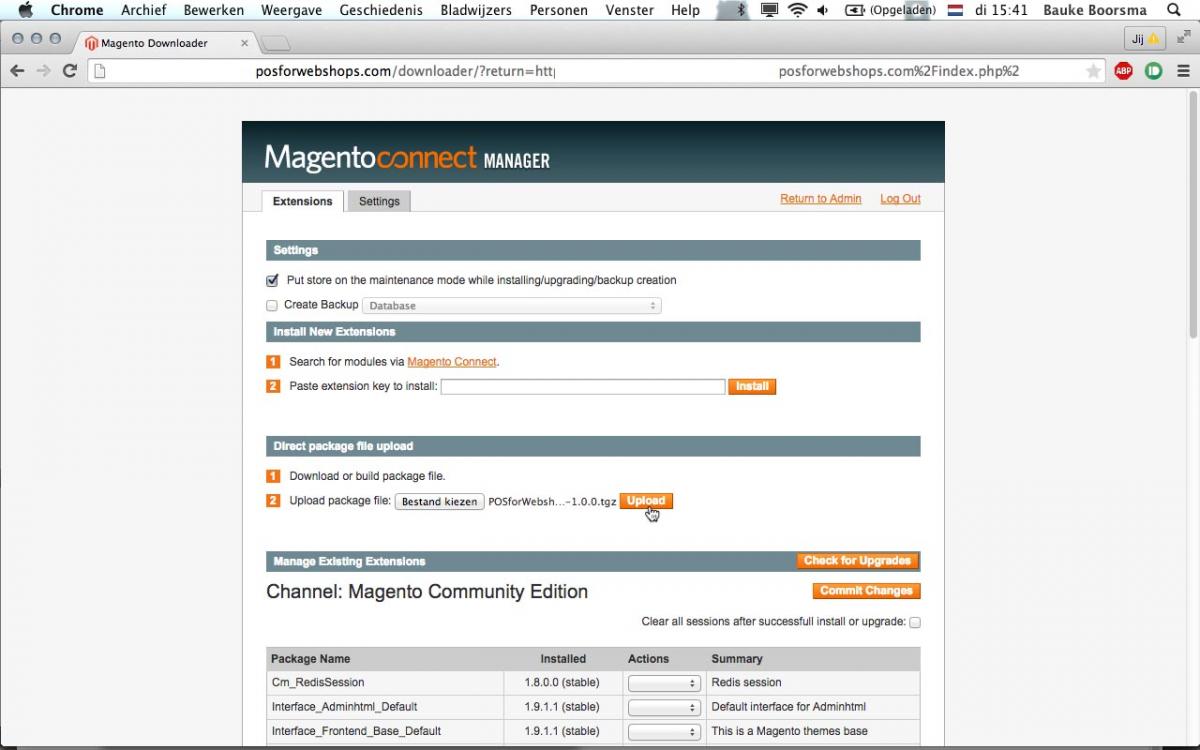The width and height of the screenshot is (1200, 750).
Task: Focus the extension key input field
Action: pyautogui.click(x=583, y=386)
